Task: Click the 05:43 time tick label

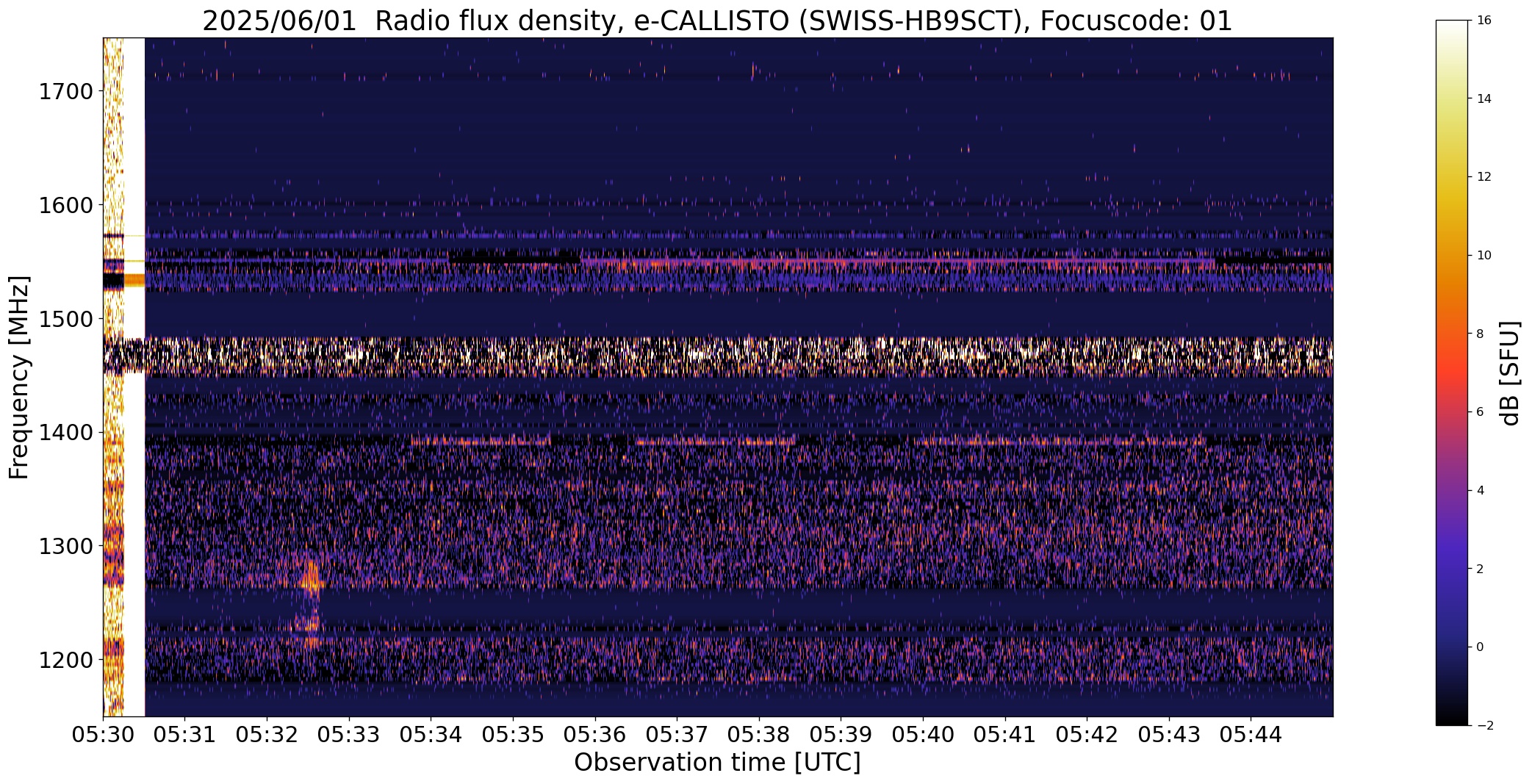Action: pyautogui.click(x=1170, y=735)
